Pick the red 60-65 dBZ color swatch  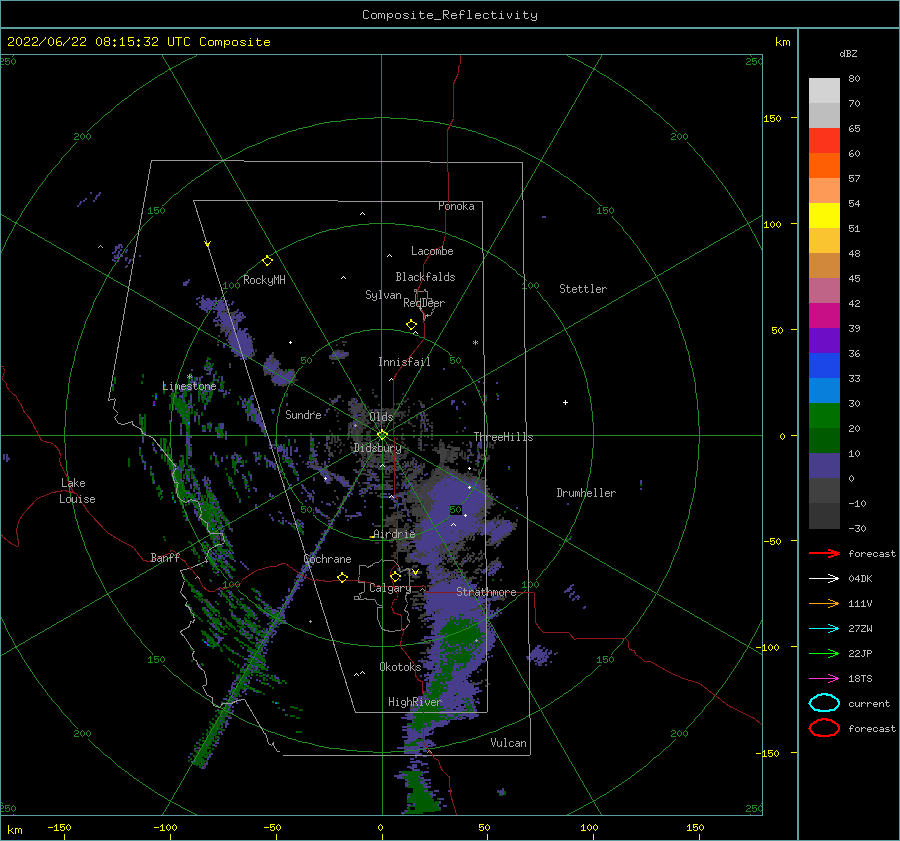click(824, 141)
